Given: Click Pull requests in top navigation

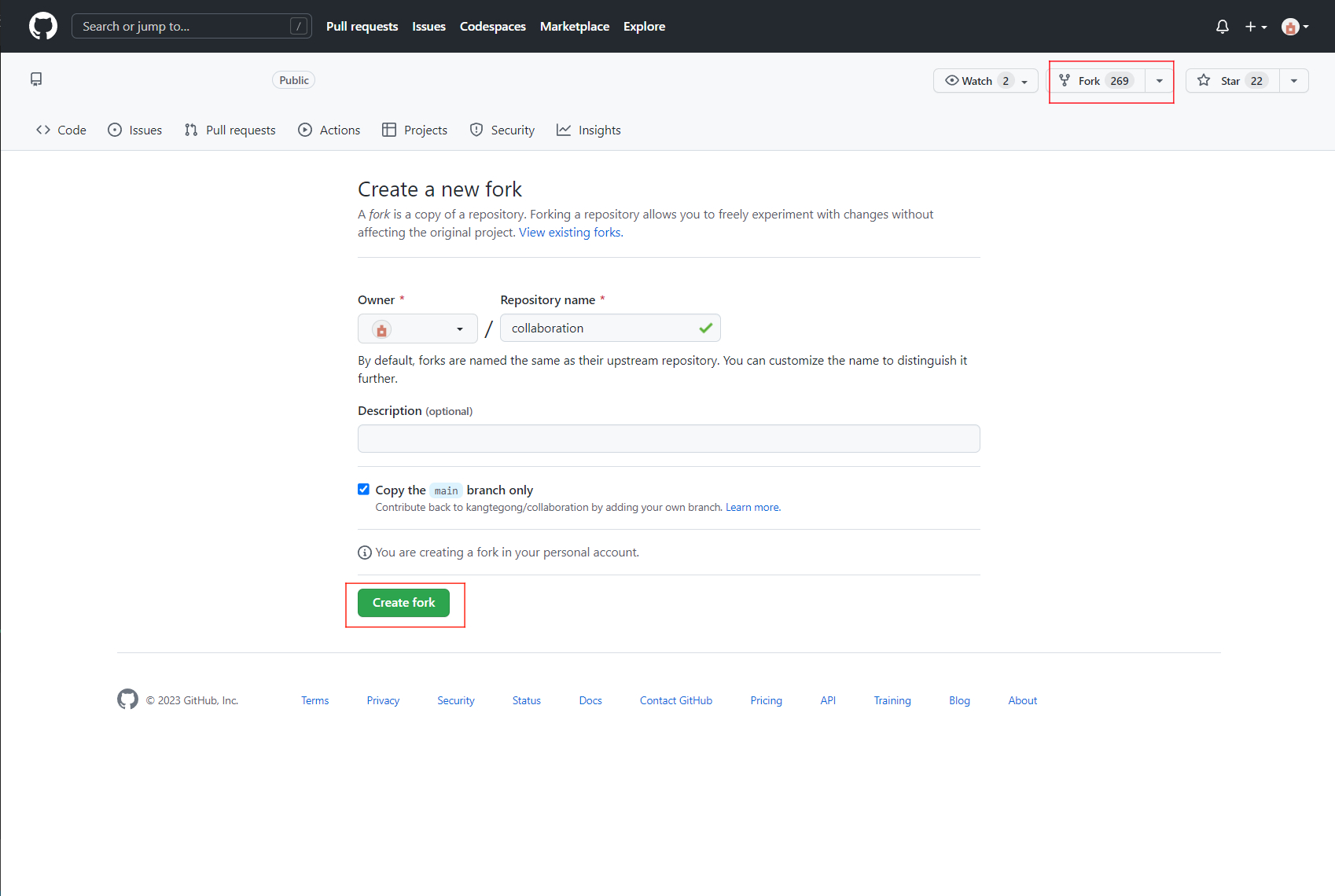Looking at the screenshot, I should tap(362, 26).
